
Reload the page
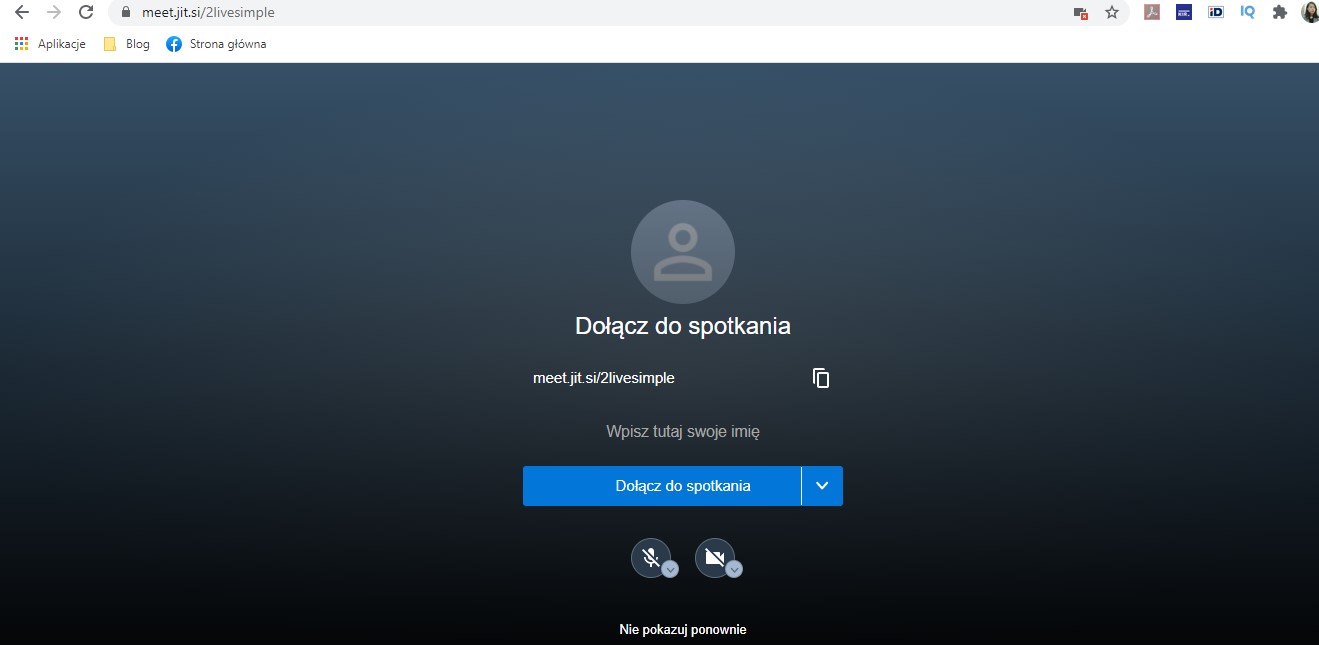[x=86, y=13]
